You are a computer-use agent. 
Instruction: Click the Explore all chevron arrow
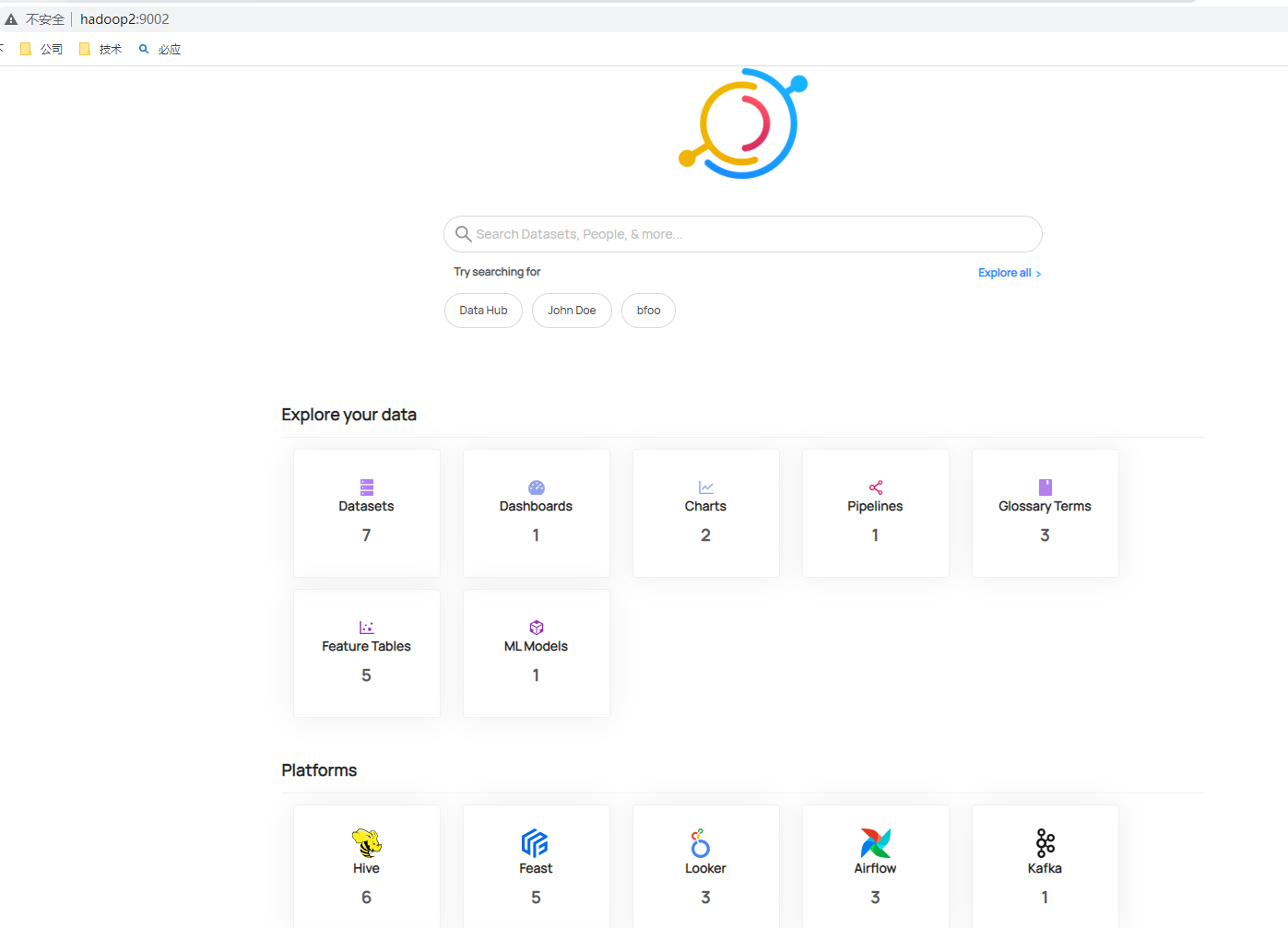point(1038,274)
